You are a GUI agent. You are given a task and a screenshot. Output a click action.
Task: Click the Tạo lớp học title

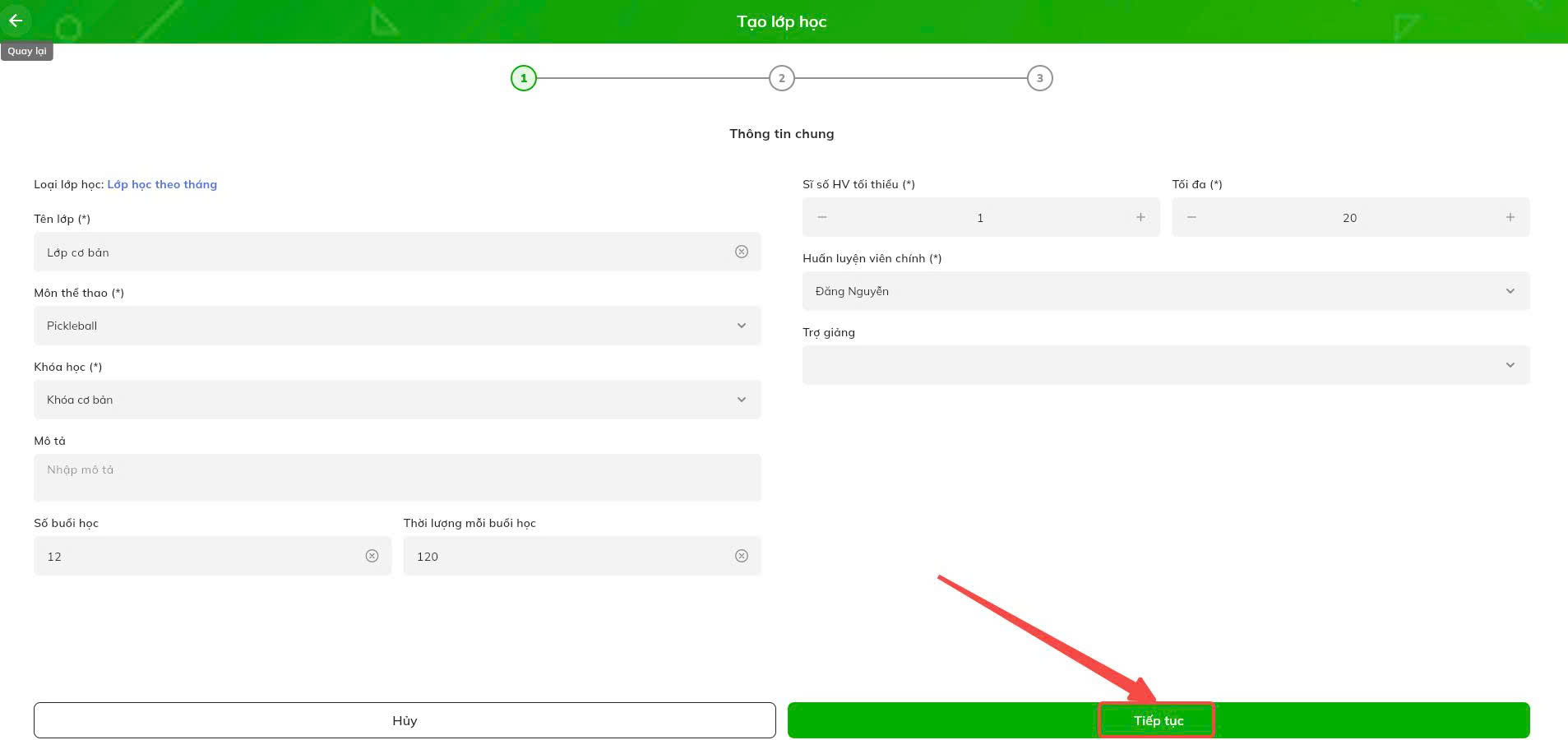click(781, 21)
